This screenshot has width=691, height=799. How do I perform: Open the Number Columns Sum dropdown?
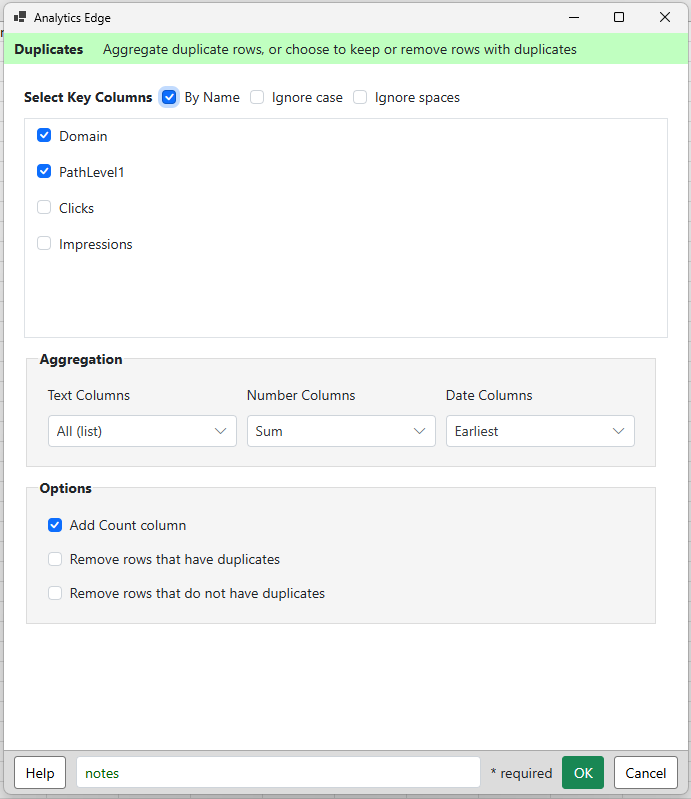click(x=341, y=431)
